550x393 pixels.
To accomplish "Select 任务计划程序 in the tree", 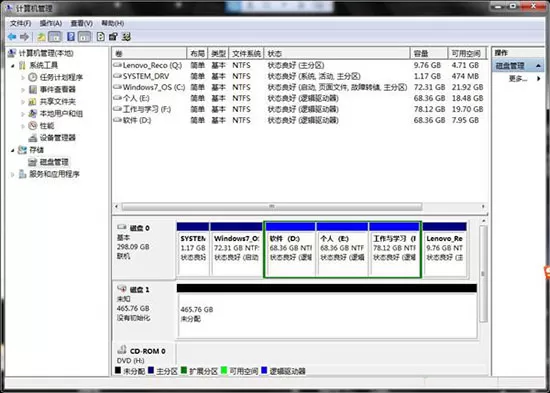I will [x=61, y=77].
